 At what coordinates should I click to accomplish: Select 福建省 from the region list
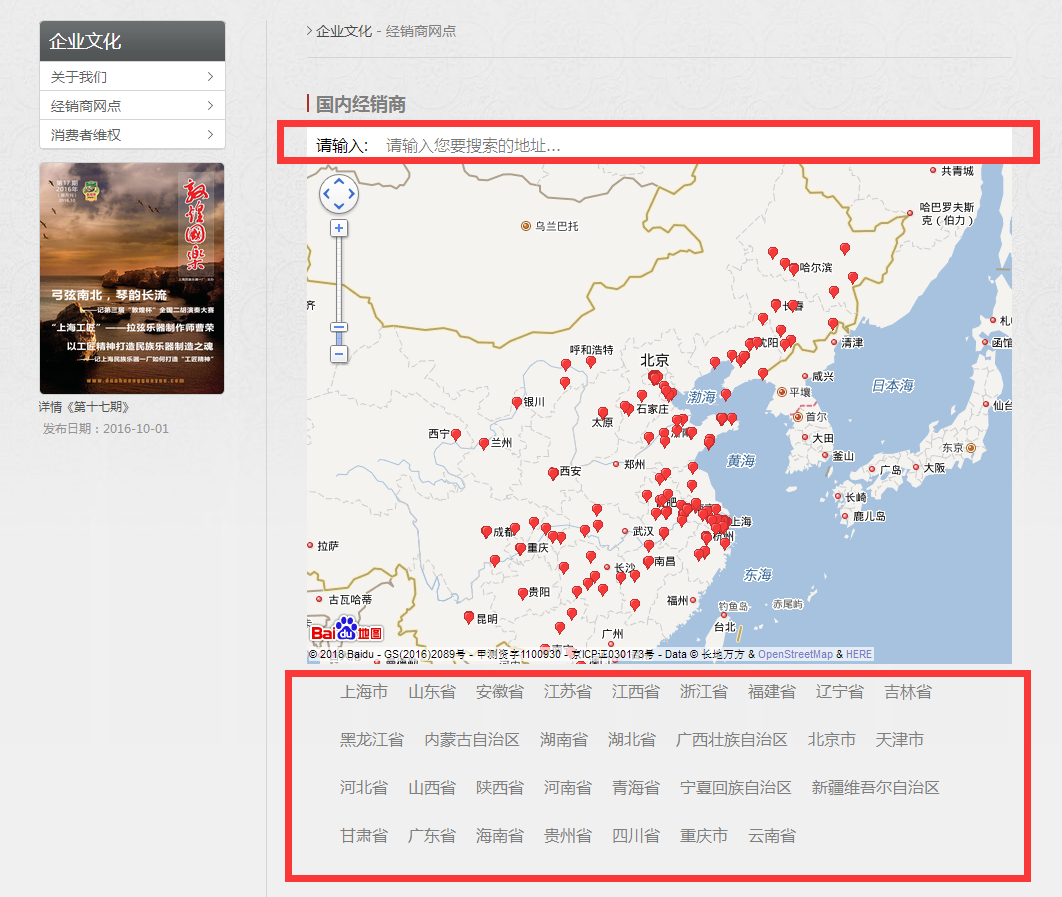(771, 692)
